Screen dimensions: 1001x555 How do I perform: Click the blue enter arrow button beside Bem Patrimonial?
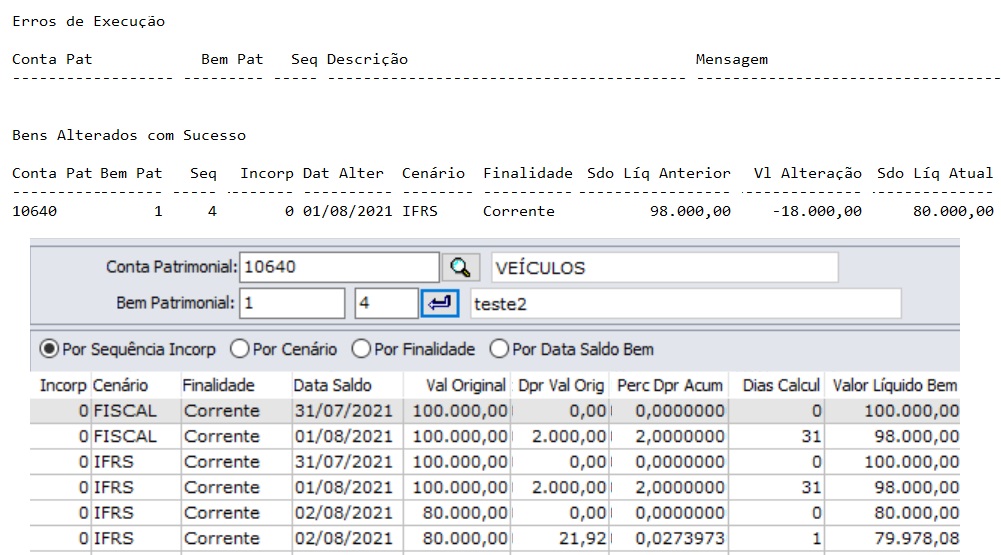pos(439,303)
